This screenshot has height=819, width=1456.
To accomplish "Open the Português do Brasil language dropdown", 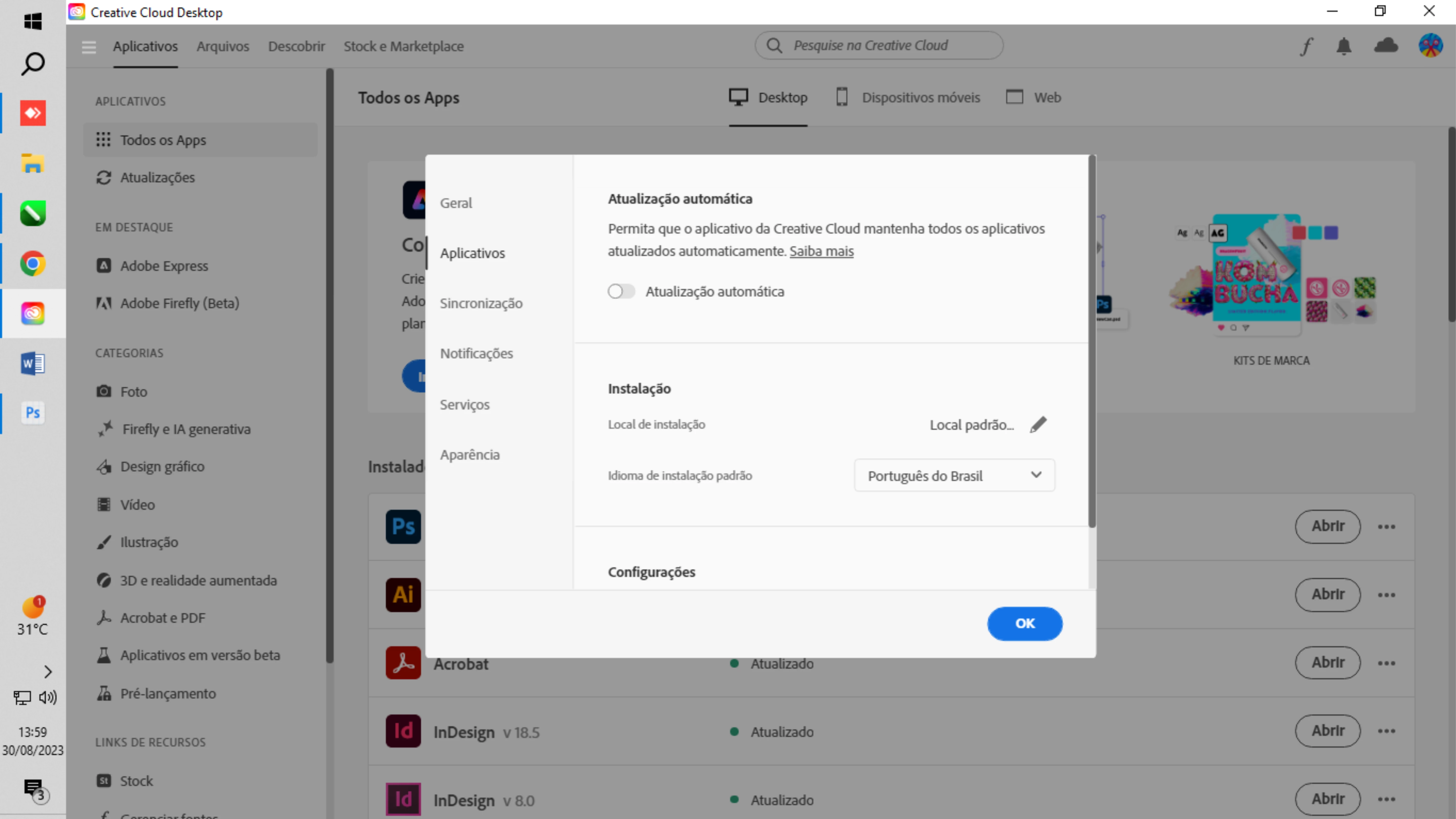I will pyautogui.click(x=954, y=475).
